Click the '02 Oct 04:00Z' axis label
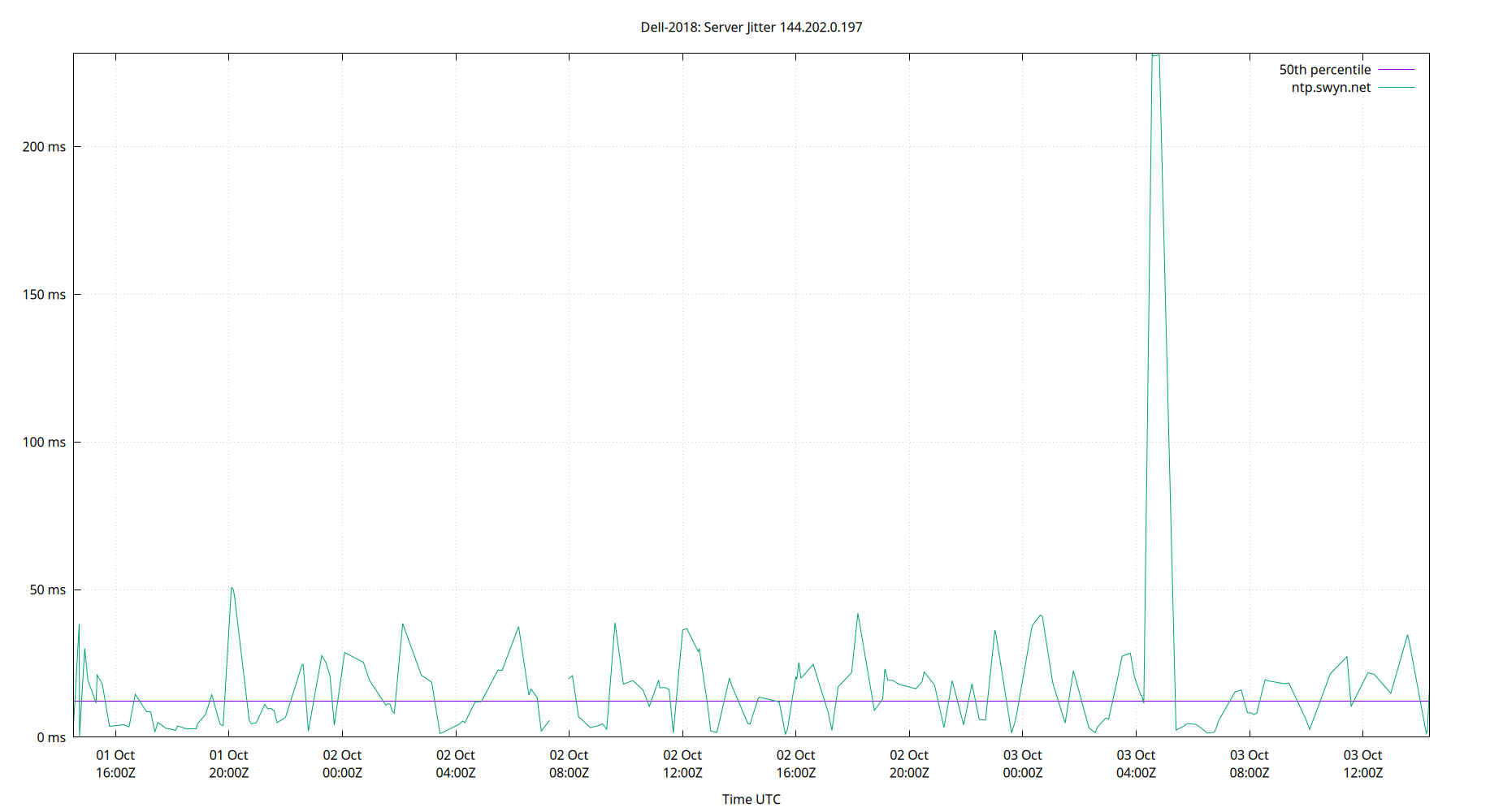1503x812 pixels. click(456, 764)
